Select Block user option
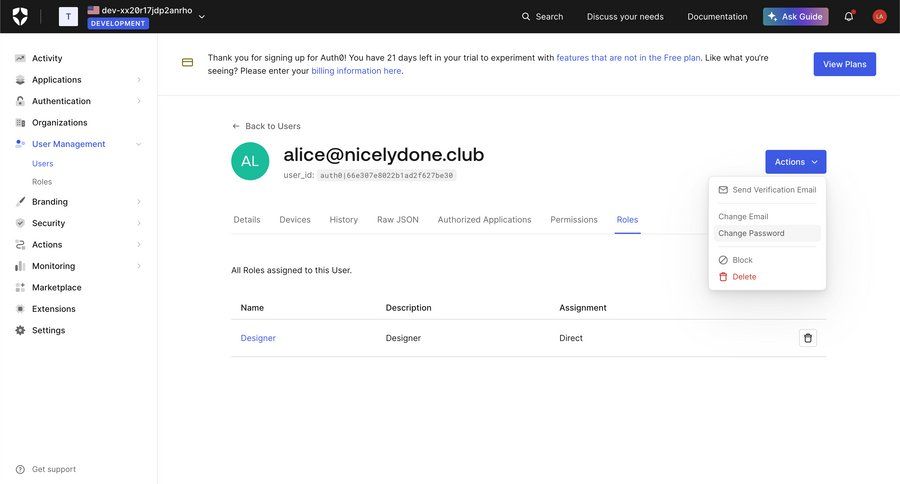Viewport: 900px width, 484px height. [x=767, y=260]
